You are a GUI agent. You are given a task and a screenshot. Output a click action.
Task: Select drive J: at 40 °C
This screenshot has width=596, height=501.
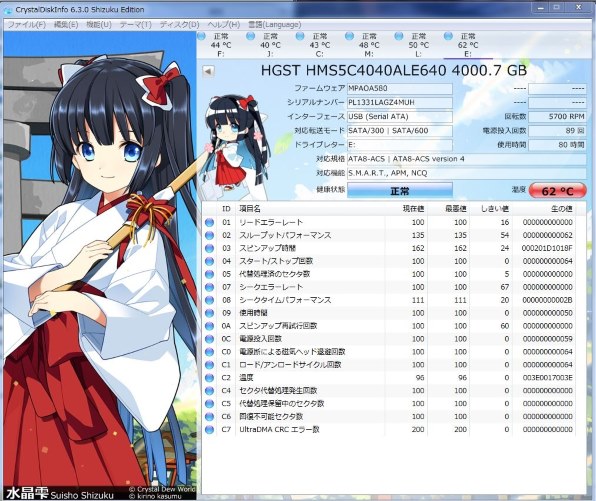click(270, 45)
